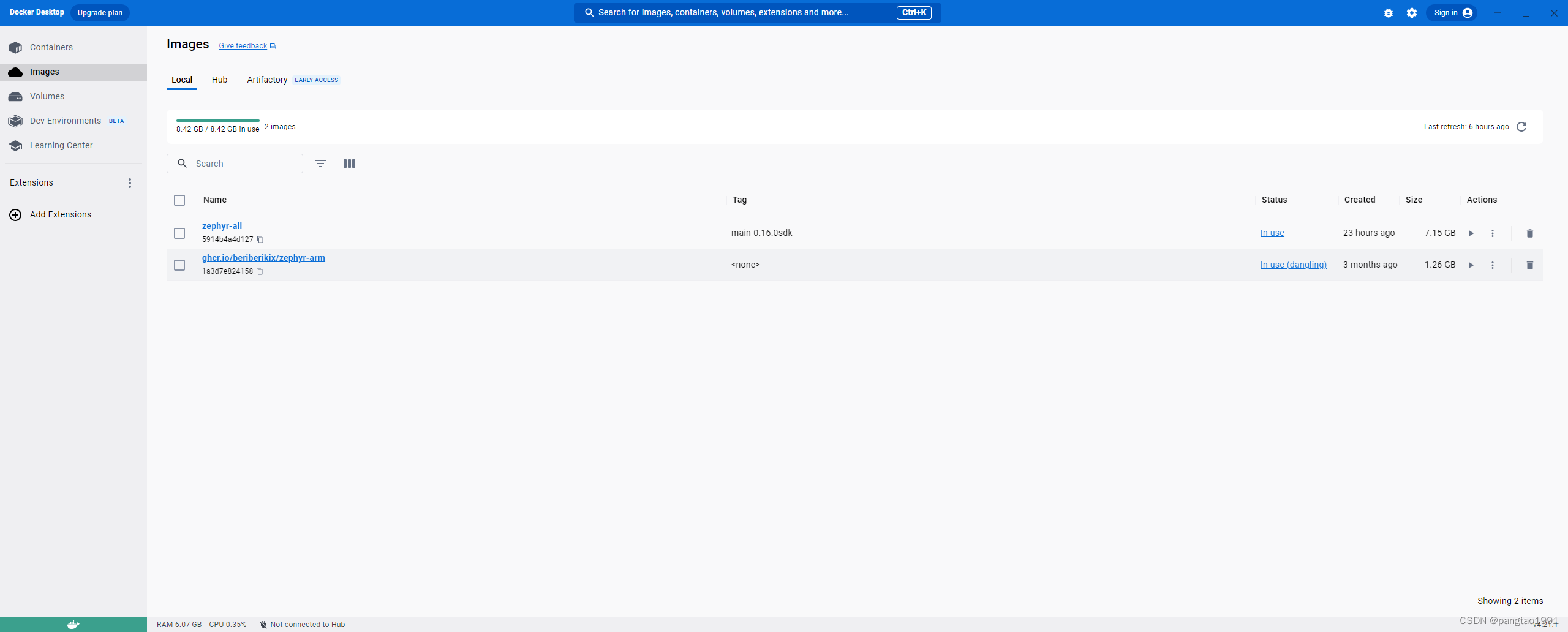Open Docker Desktop settings gear

[x=1411, y=12]
